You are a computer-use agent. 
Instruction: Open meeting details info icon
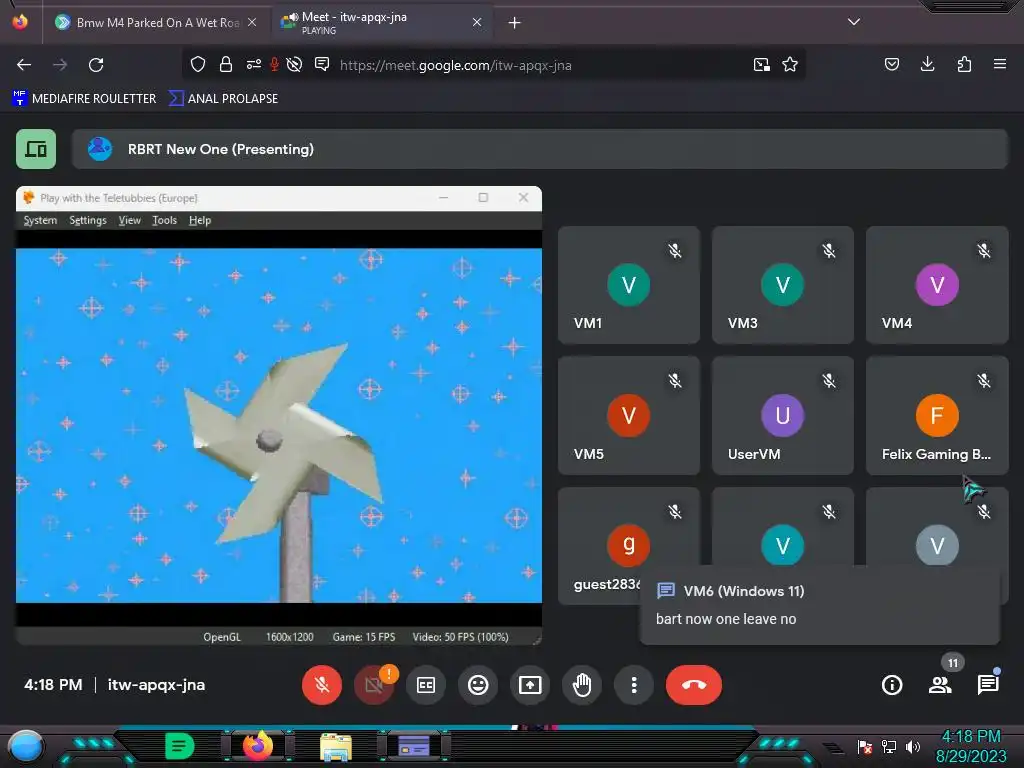(892, 685)
